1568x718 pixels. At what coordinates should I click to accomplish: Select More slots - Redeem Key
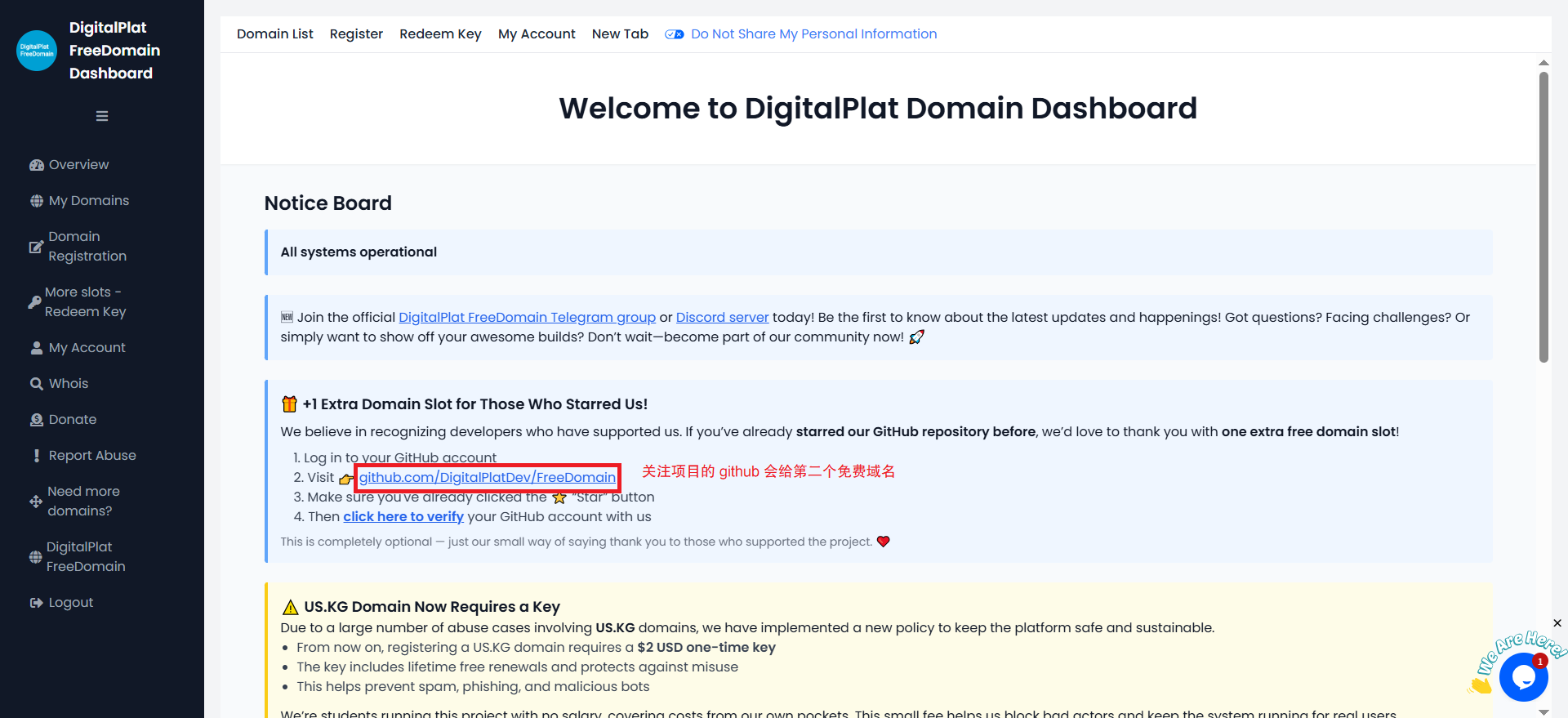click(x=85, y=302)
